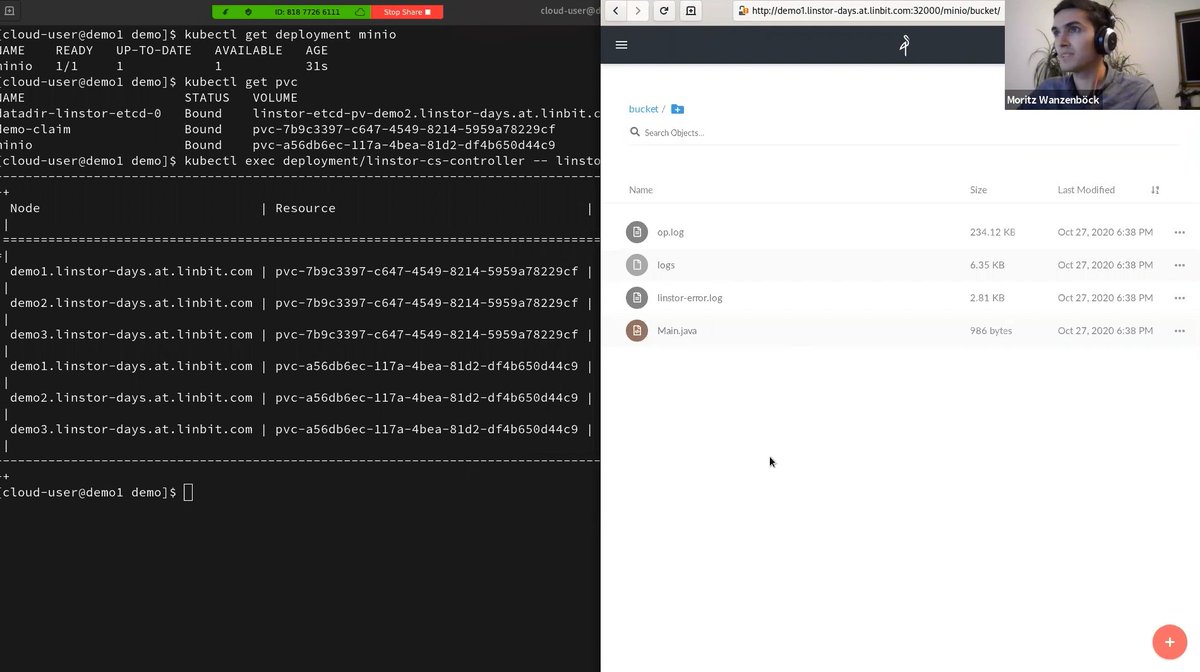Image resolution: width=1200 pixels, height=672 pixels.
Task: Click the logs file name
Action: 666,265
